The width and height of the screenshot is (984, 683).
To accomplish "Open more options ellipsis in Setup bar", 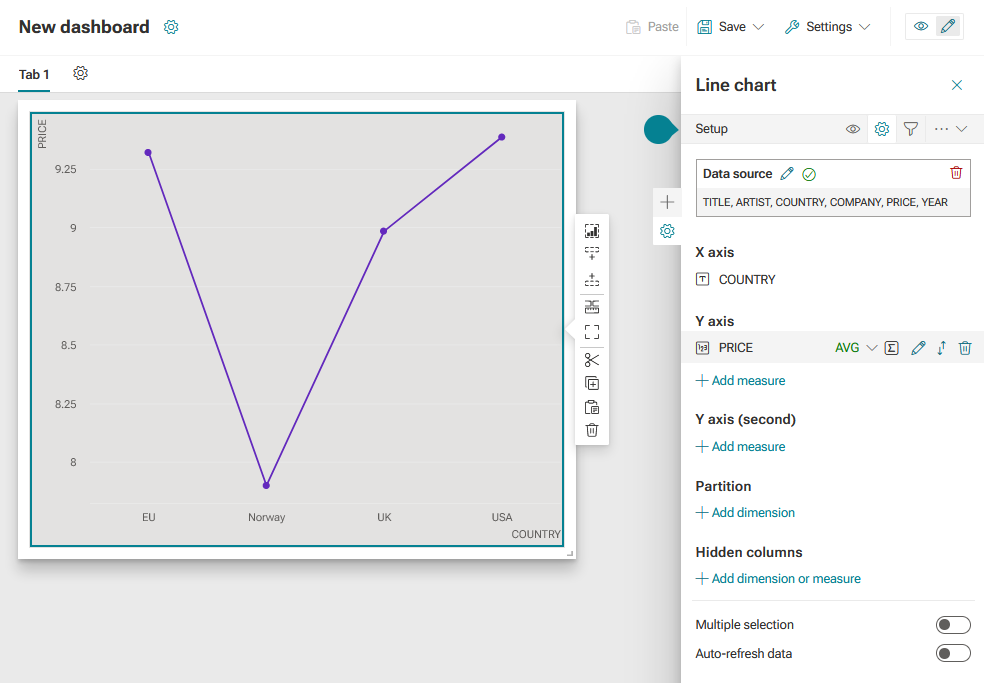I will (x=941, y=129).
